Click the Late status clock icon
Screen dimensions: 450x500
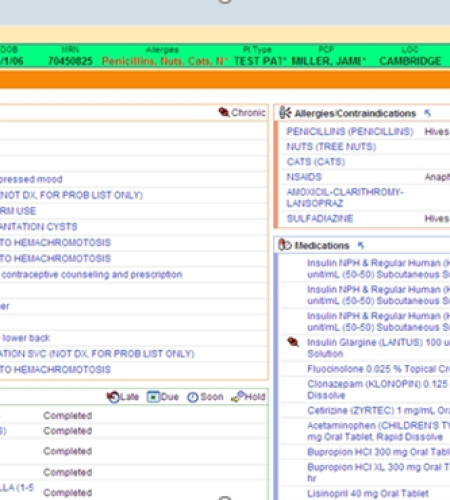tap(113, 397)
